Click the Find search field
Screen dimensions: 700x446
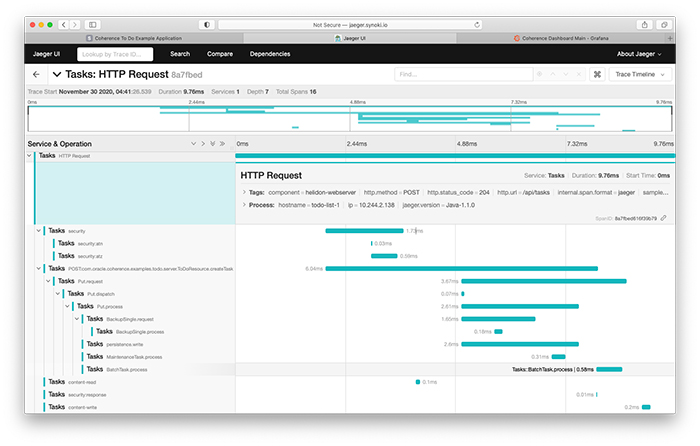point(463,74)
